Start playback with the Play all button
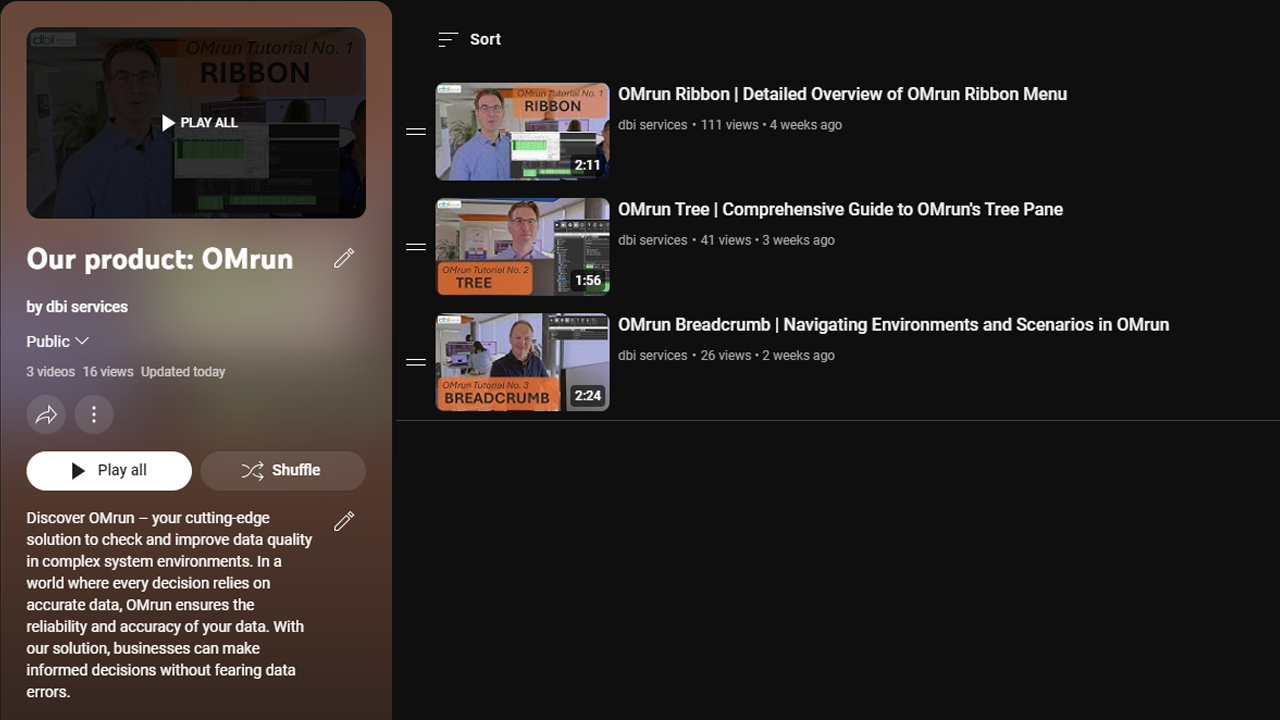Image resolution: width=1280 pixels, height=720 pixels. [109, 471]
